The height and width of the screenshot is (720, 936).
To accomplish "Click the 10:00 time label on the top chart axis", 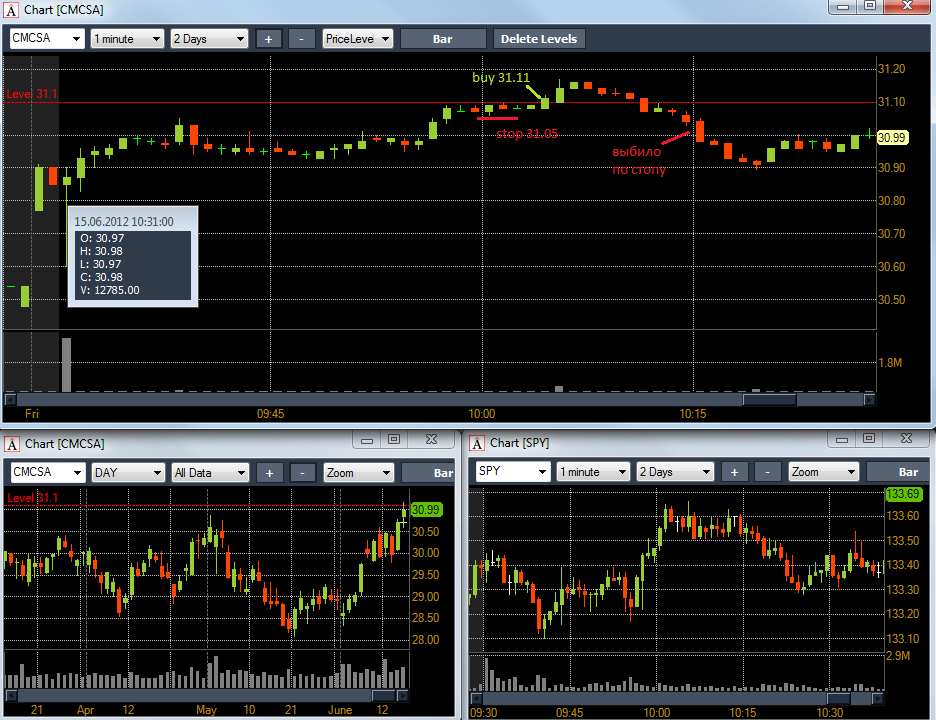I will point(482,414).
